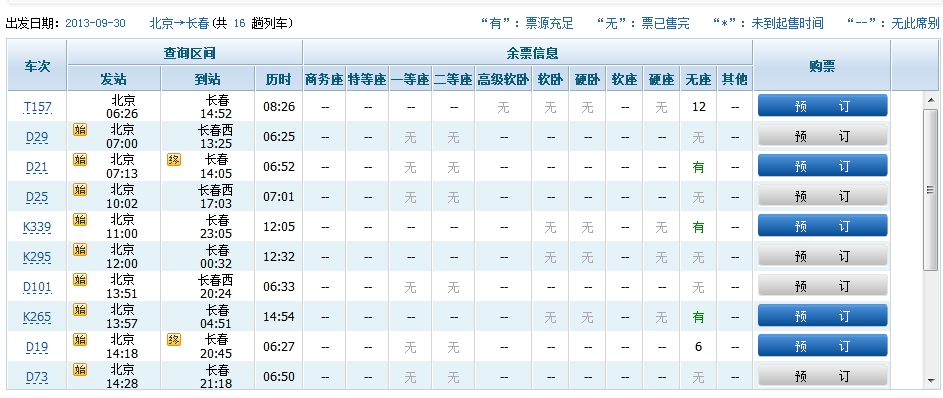943x398 pixels.
Task: Open train D19 details link
Action: coord(37,347)
